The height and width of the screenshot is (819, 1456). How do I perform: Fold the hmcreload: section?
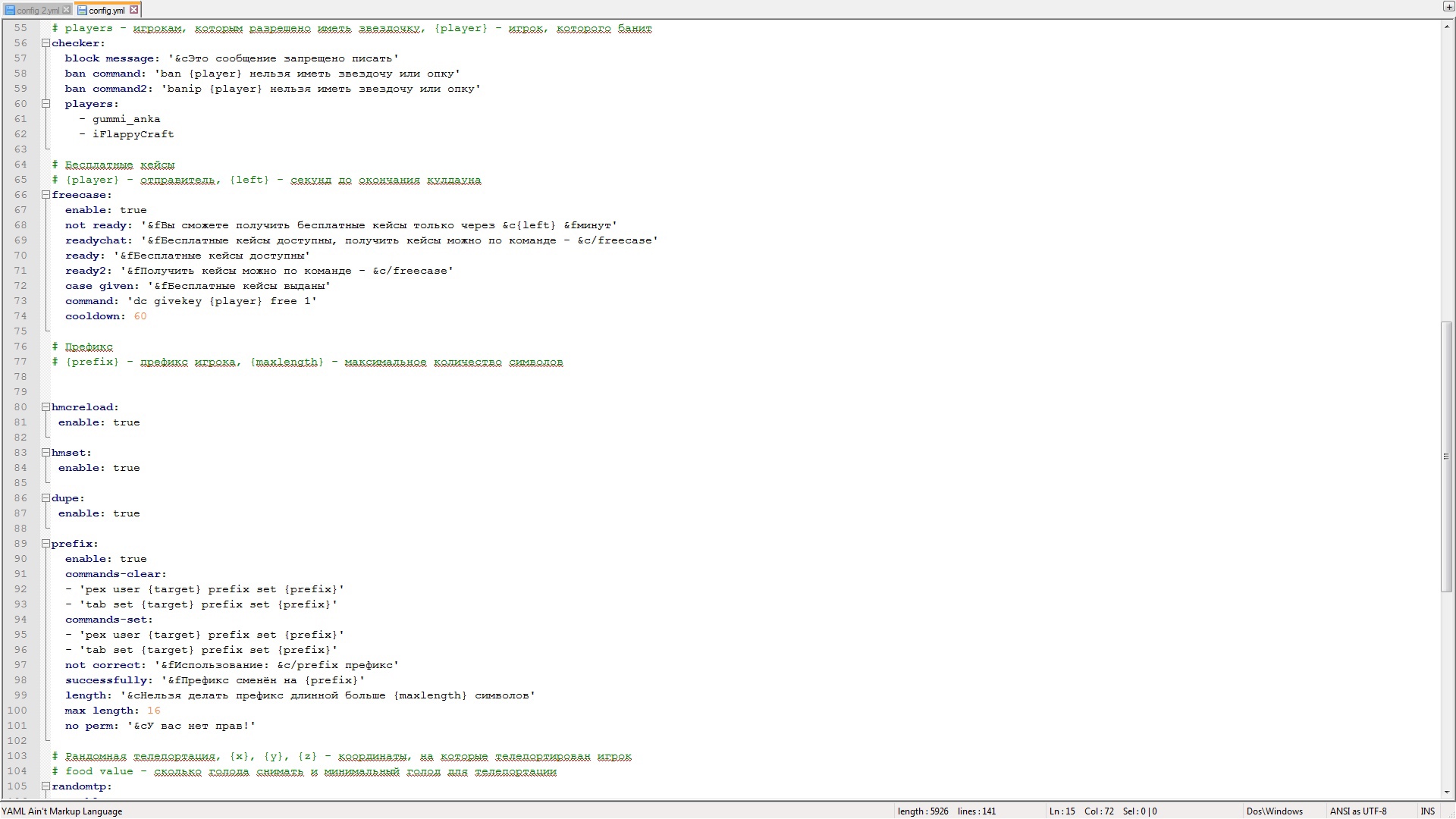click(x=45, y=407)
